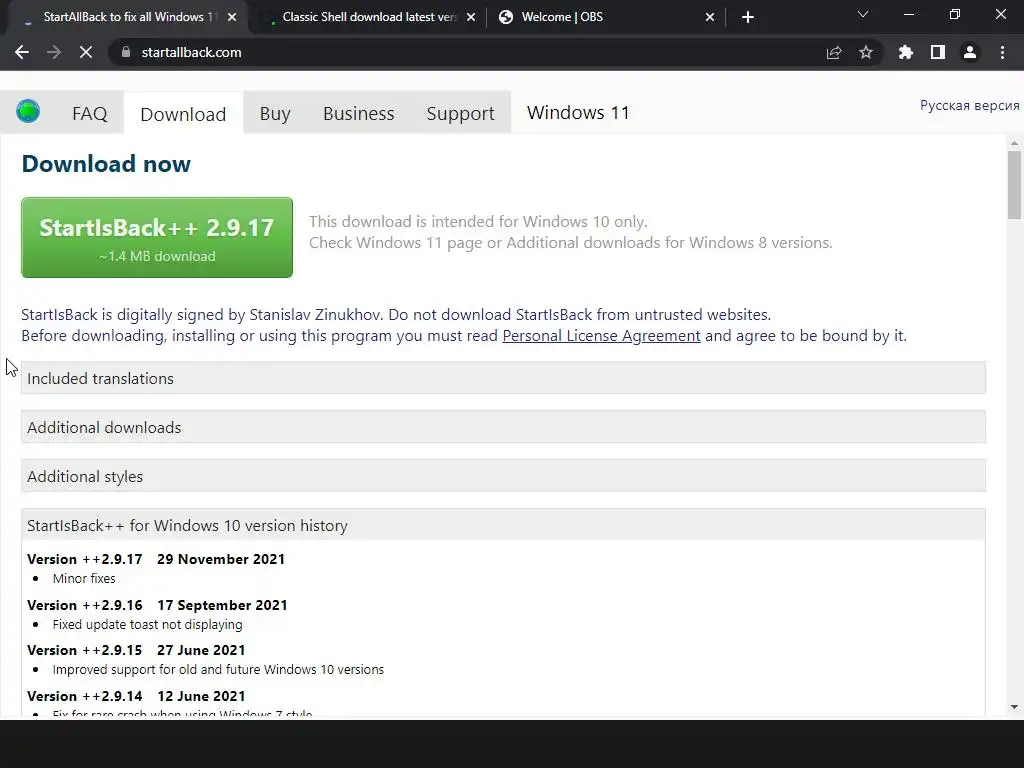Close the Welcome OBS tab
Viewport: 1024px width, 768px height.
pyautogui.click(x=710, y=18)
